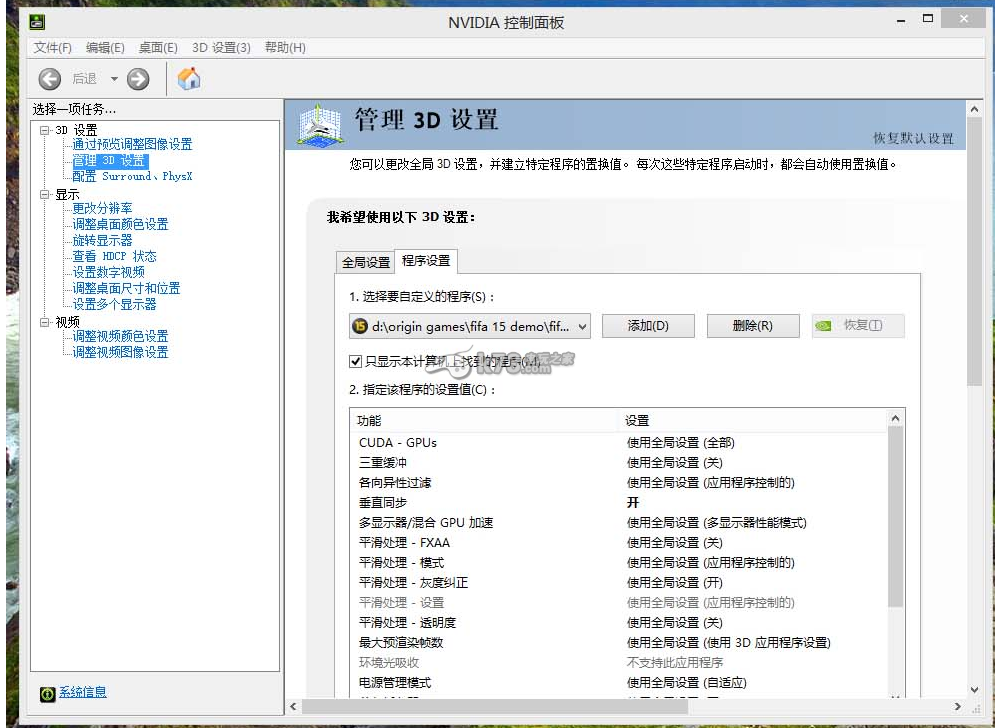
Task: Collapse the 视频 tree node
Action: click(x=45, y=322)
